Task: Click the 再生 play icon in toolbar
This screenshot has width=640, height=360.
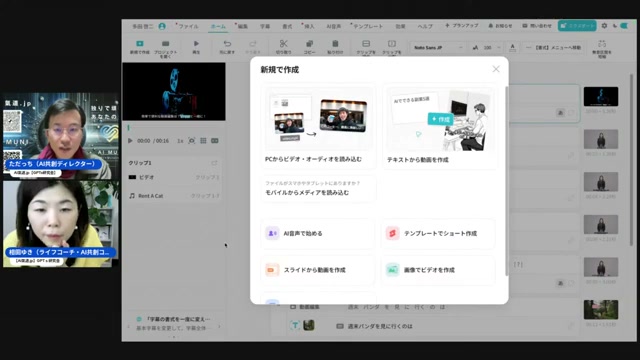Action: point(196,44)
